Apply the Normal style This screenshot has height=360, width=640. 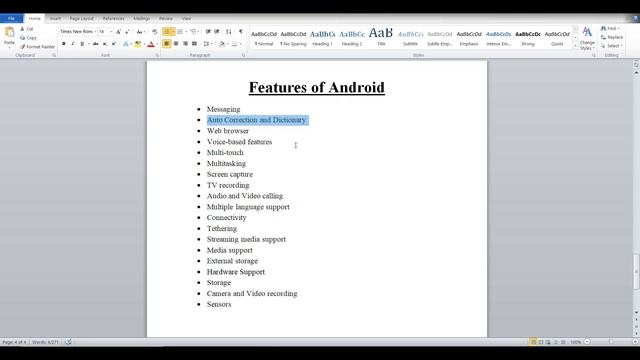(x=264, y=38)
